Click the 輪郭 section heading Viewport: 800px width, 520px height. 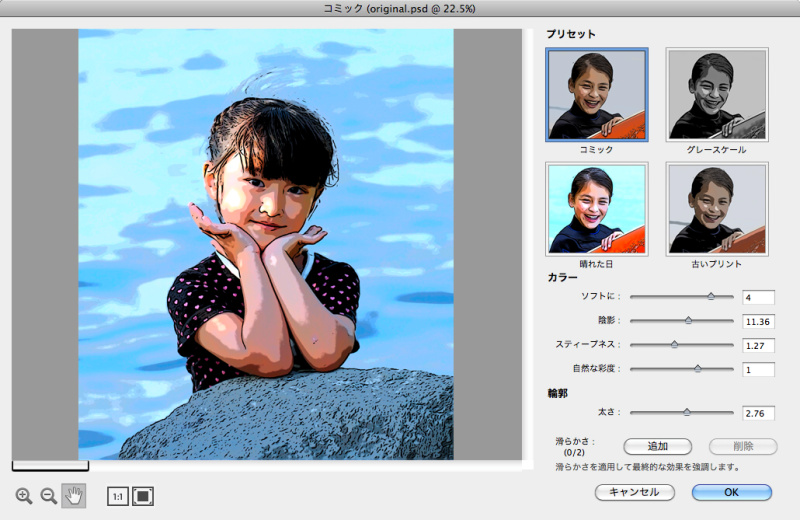tap(558, 393)
